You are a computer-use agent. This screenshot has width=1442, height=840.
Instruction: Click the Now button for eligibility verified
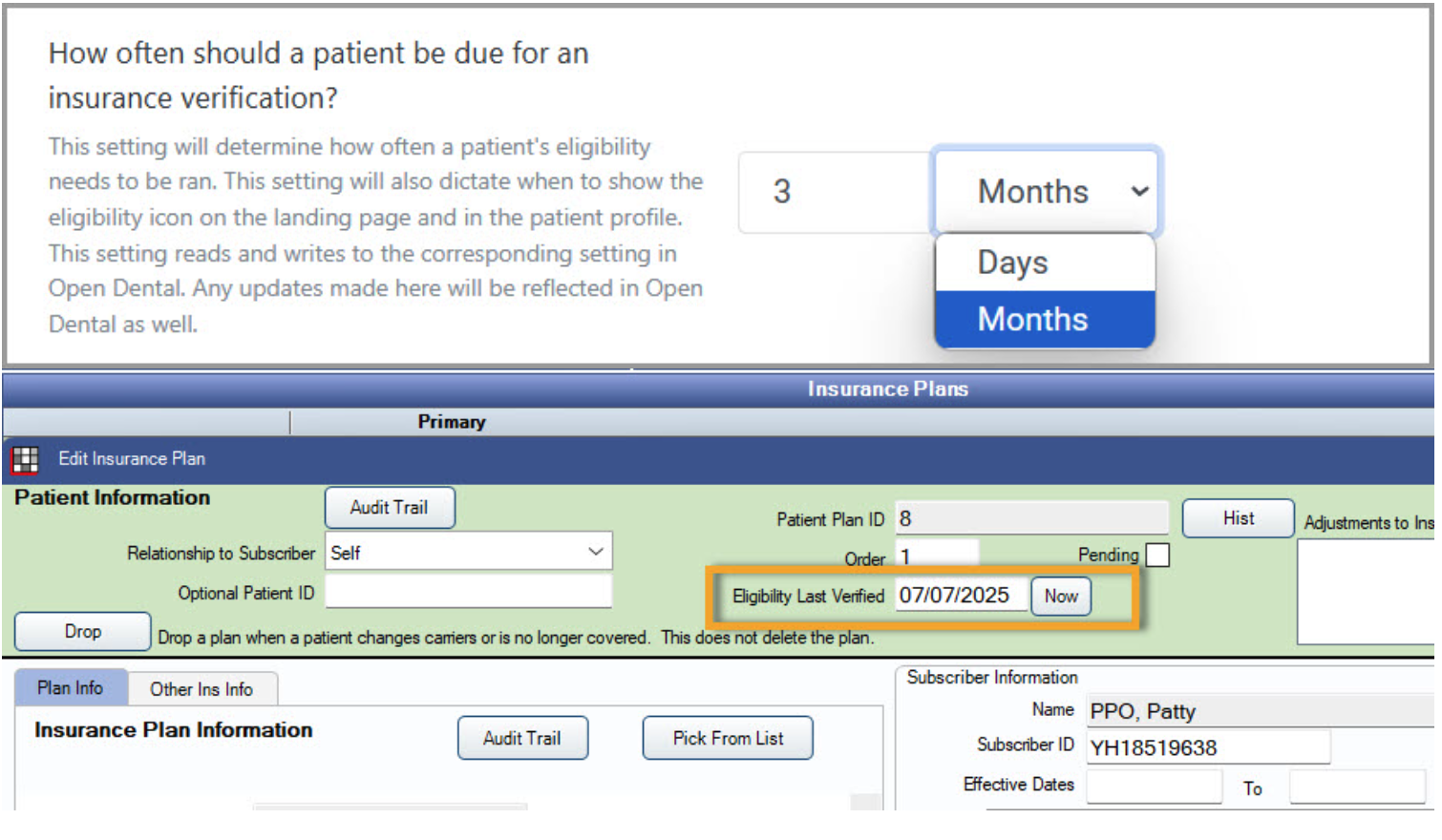tap(1061, 597)
